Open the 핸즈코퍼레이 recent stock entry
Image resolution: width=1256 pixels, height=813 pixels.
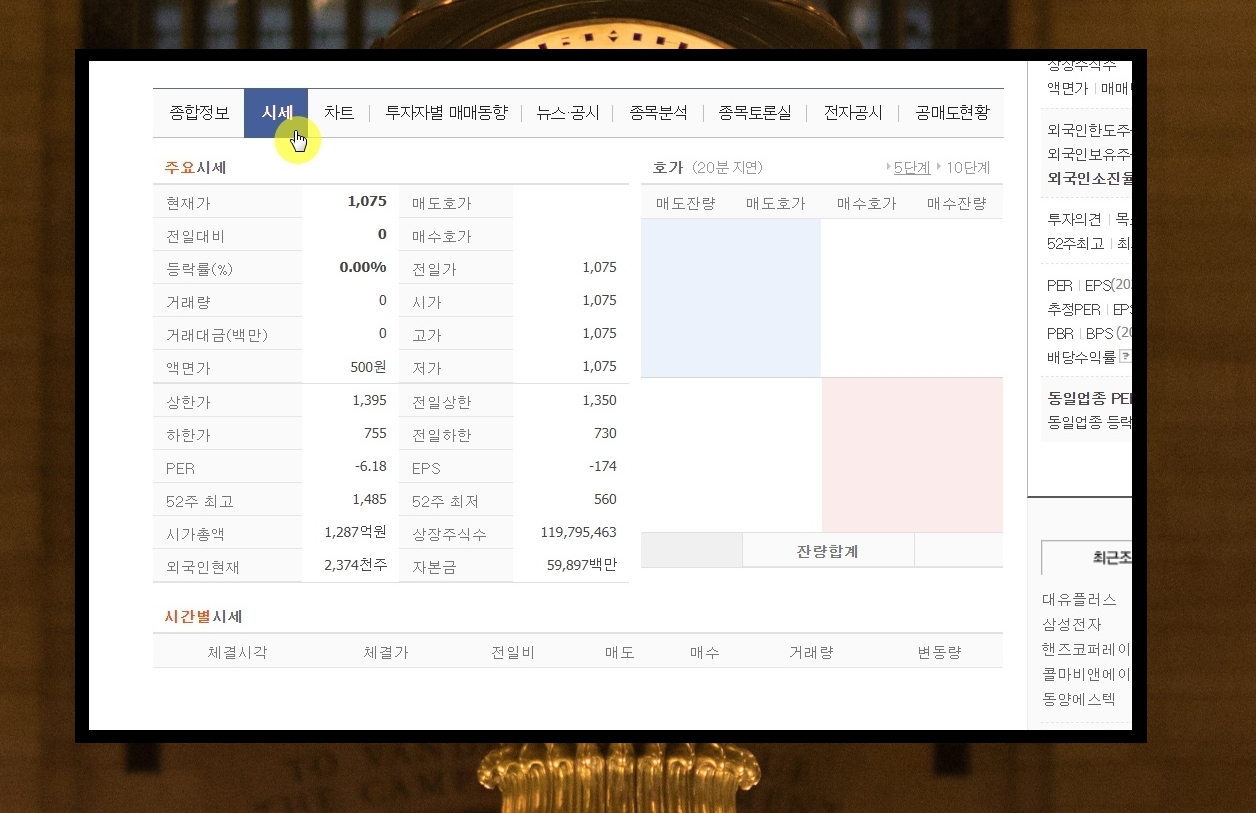pyautogui.click(x=1086, y=649)
